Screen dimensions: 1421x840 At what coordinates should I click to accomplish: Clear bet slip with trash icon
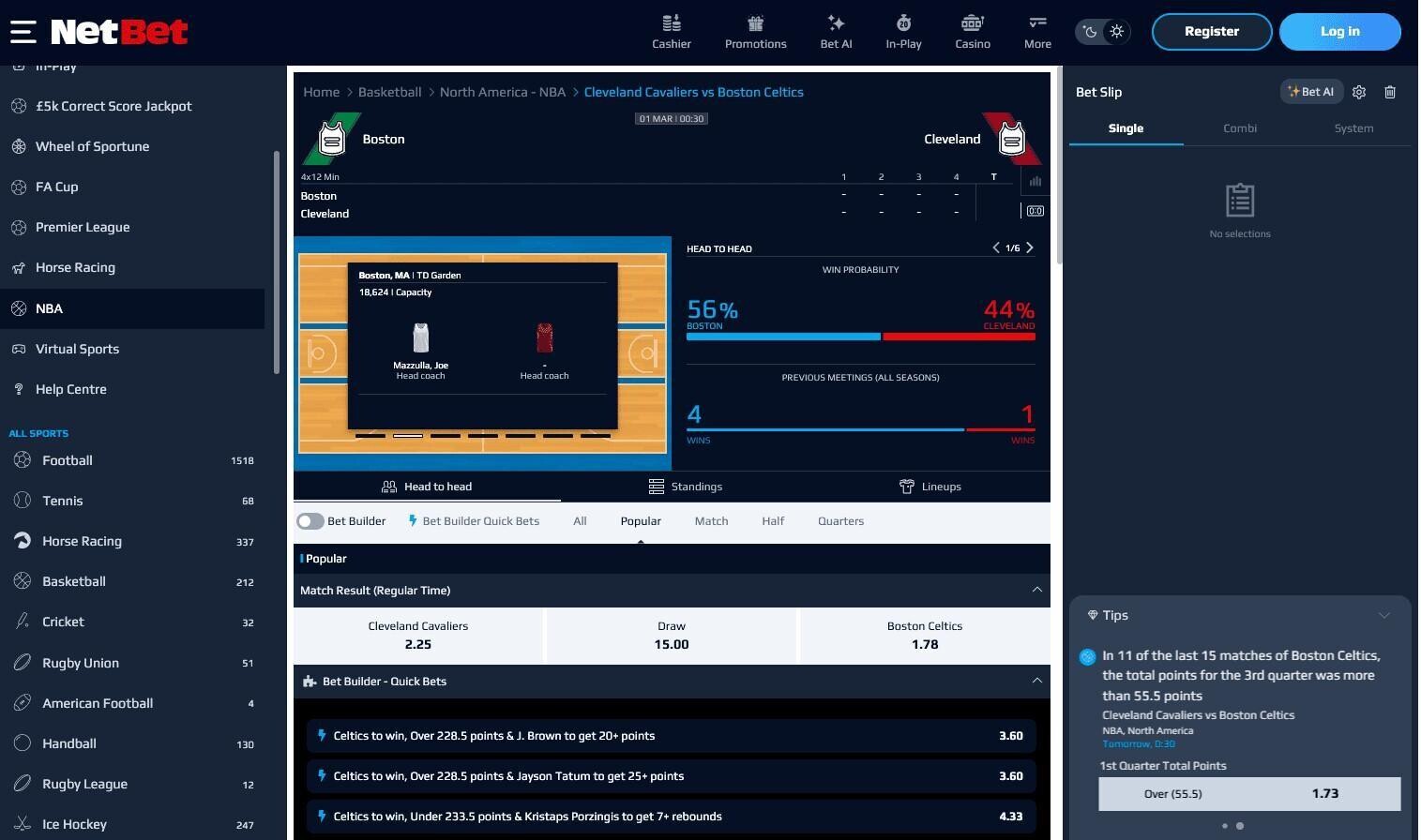(1390, 92)
